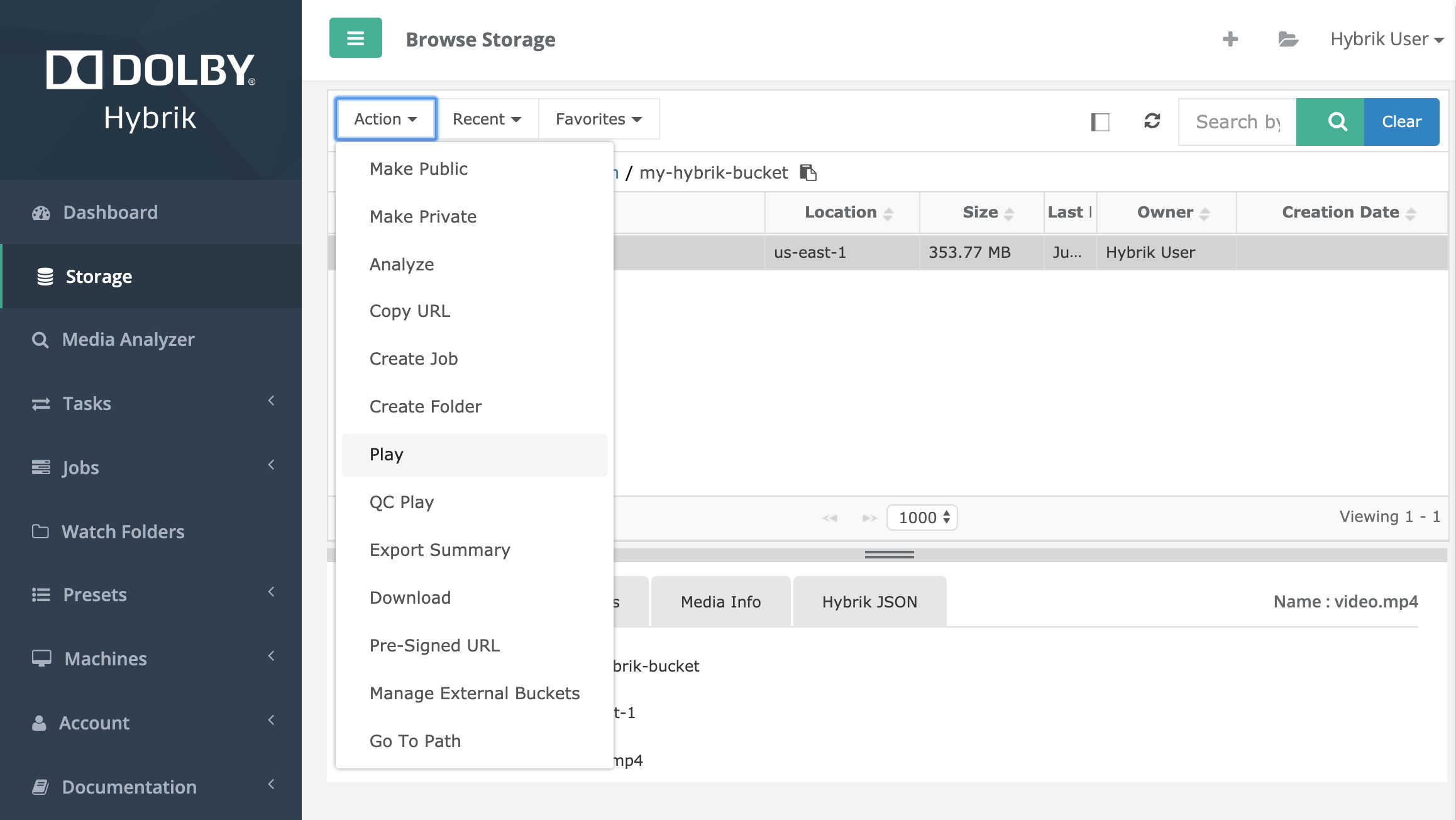1456x820 pixels.
Task: Open the Favorites dropdown
Action: tap(598, 119)
